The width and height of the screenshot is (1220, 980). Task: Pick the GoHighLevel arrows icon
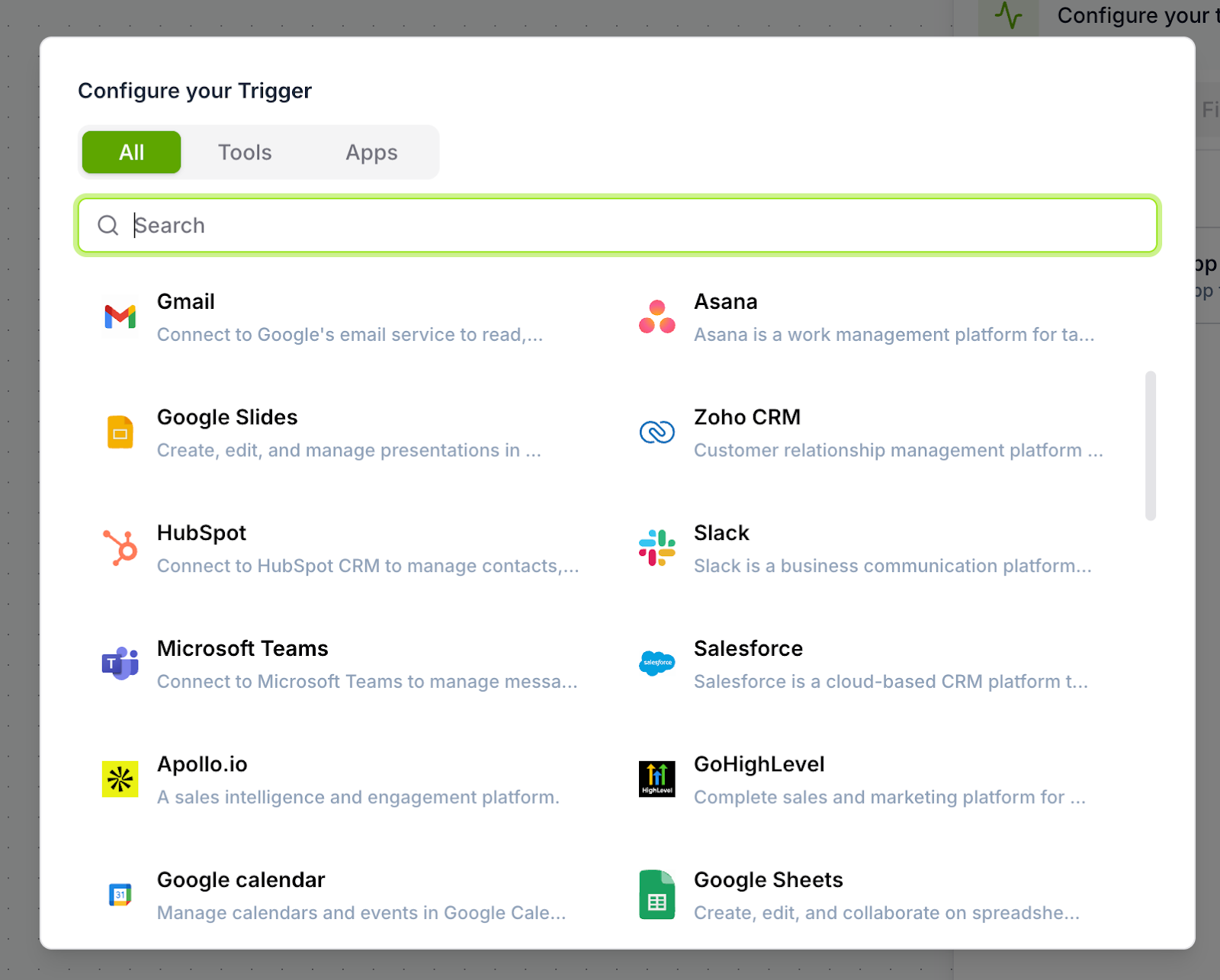pos(657,779)
